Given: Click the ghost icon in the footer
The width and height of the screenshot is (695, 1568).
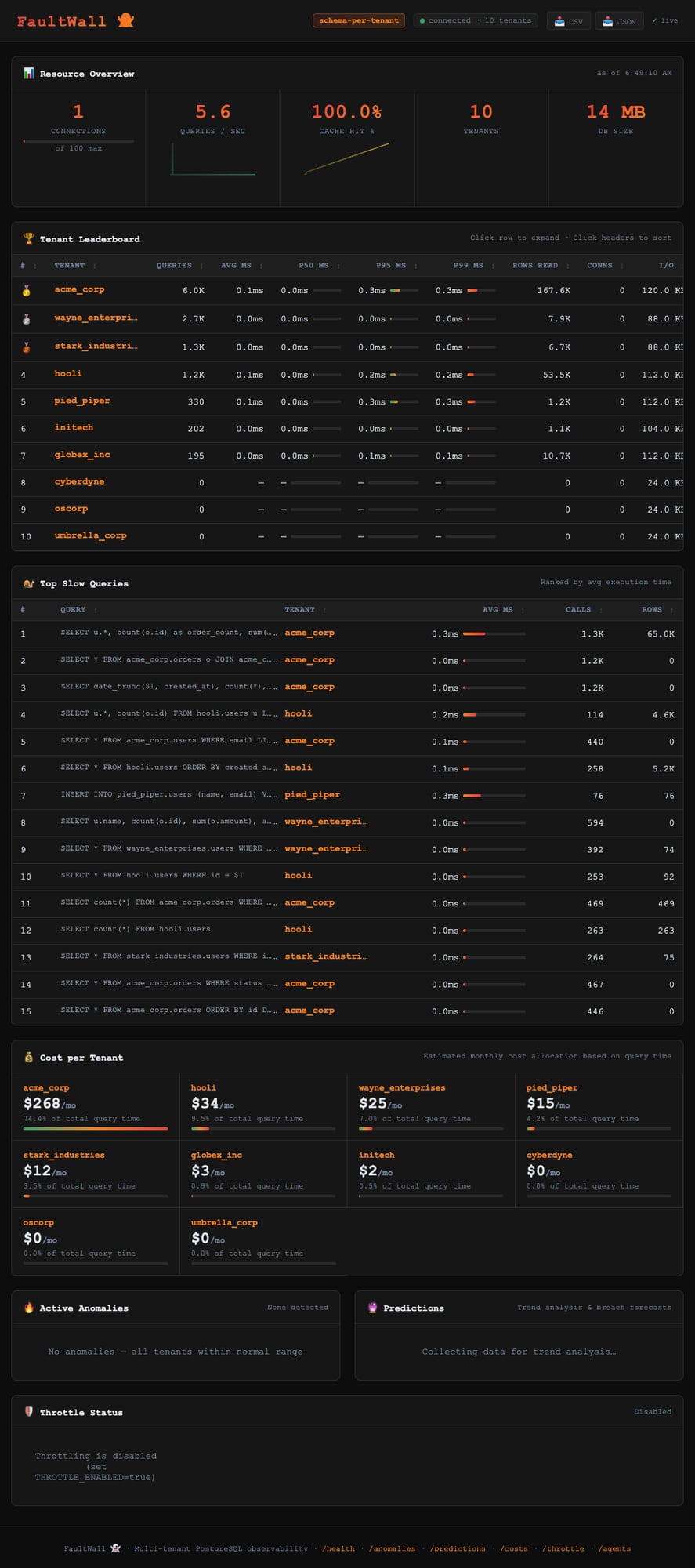Looking at the screenshot, I should (116, 1548).
